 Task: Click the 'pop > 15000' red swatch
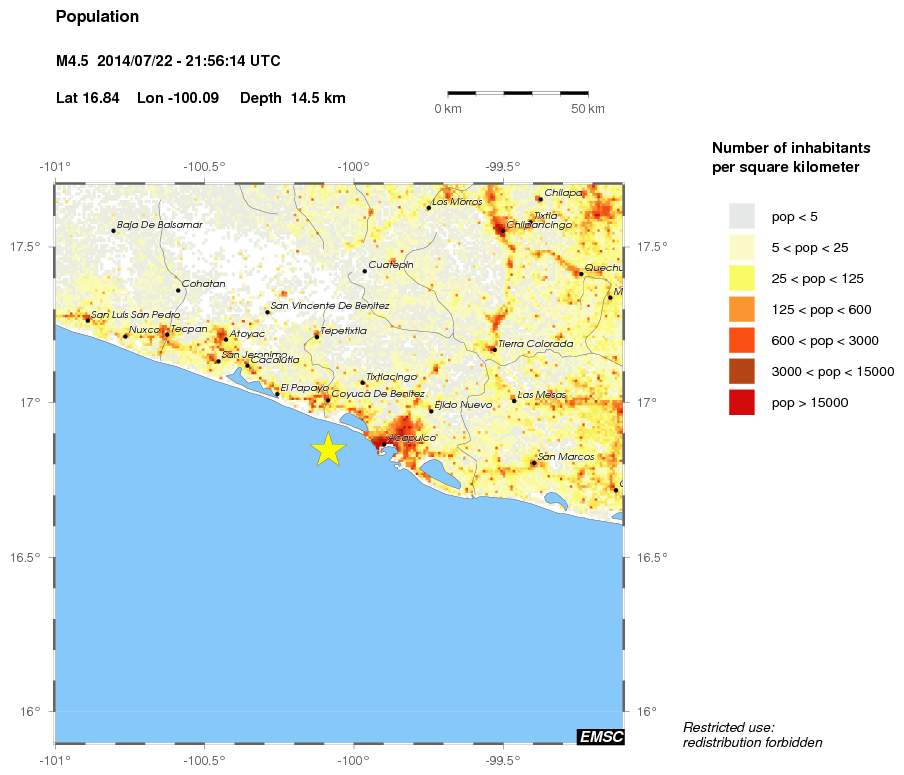741,403
